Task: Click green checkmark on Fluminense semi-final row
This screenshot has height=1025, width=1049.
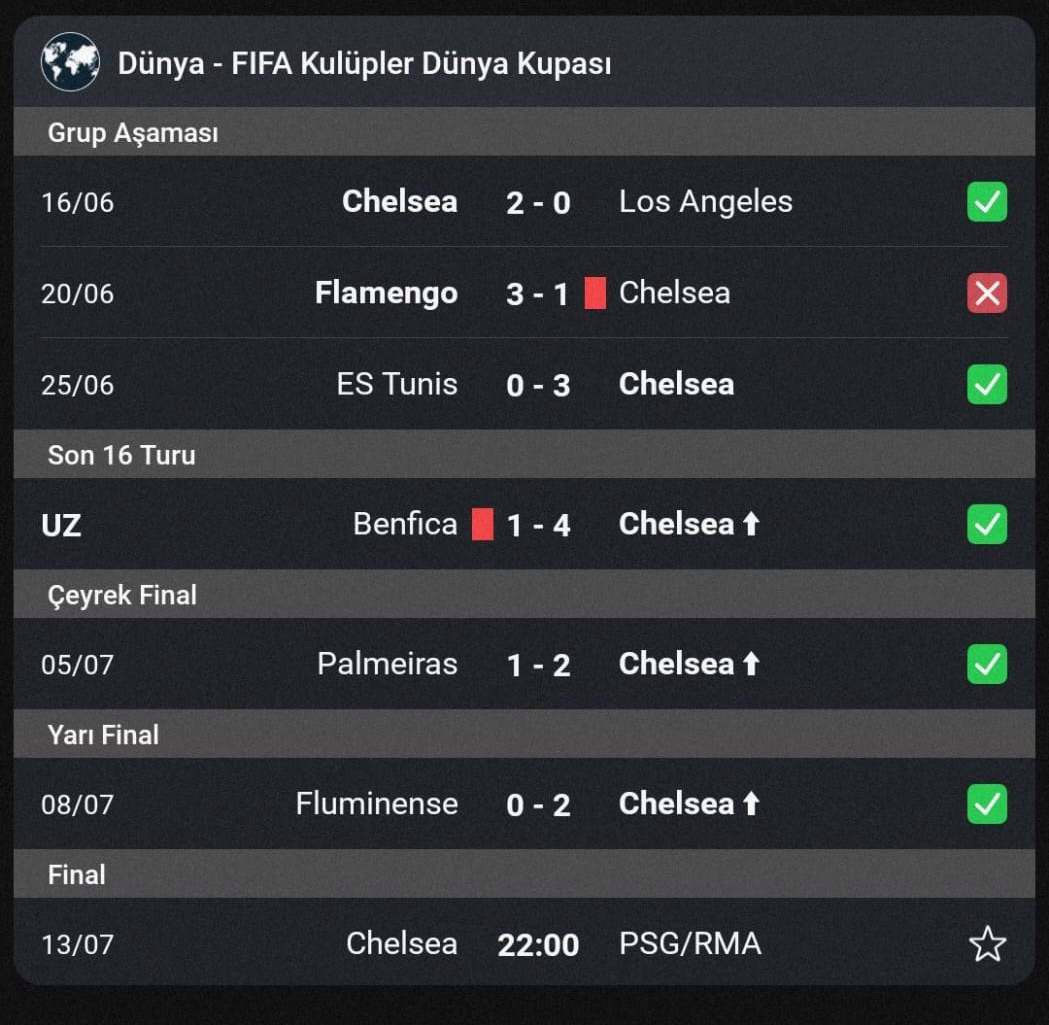Action: click(987, 804)
